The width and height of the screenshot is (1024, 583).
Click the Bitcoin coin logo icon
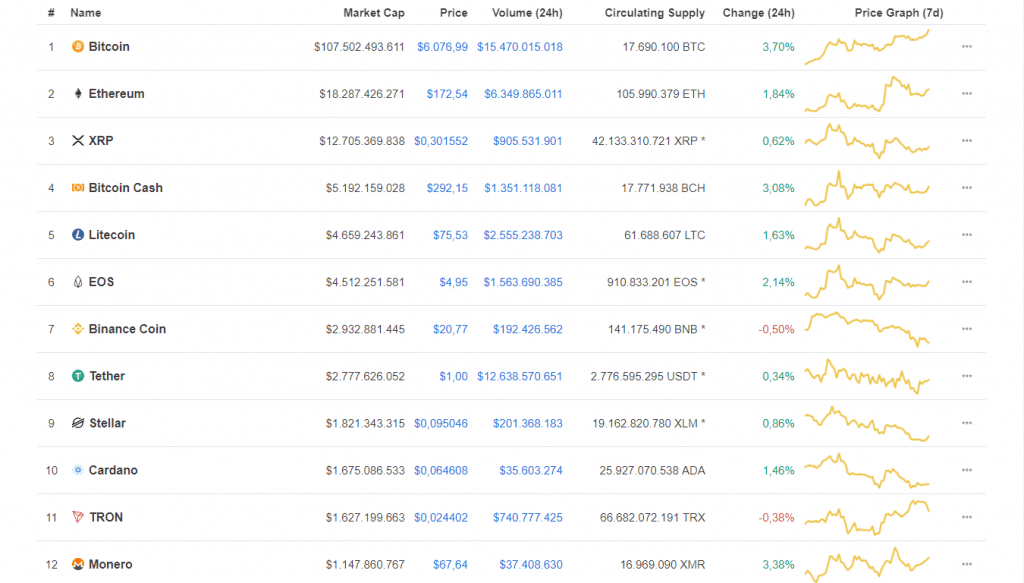[x=78, y=46]
